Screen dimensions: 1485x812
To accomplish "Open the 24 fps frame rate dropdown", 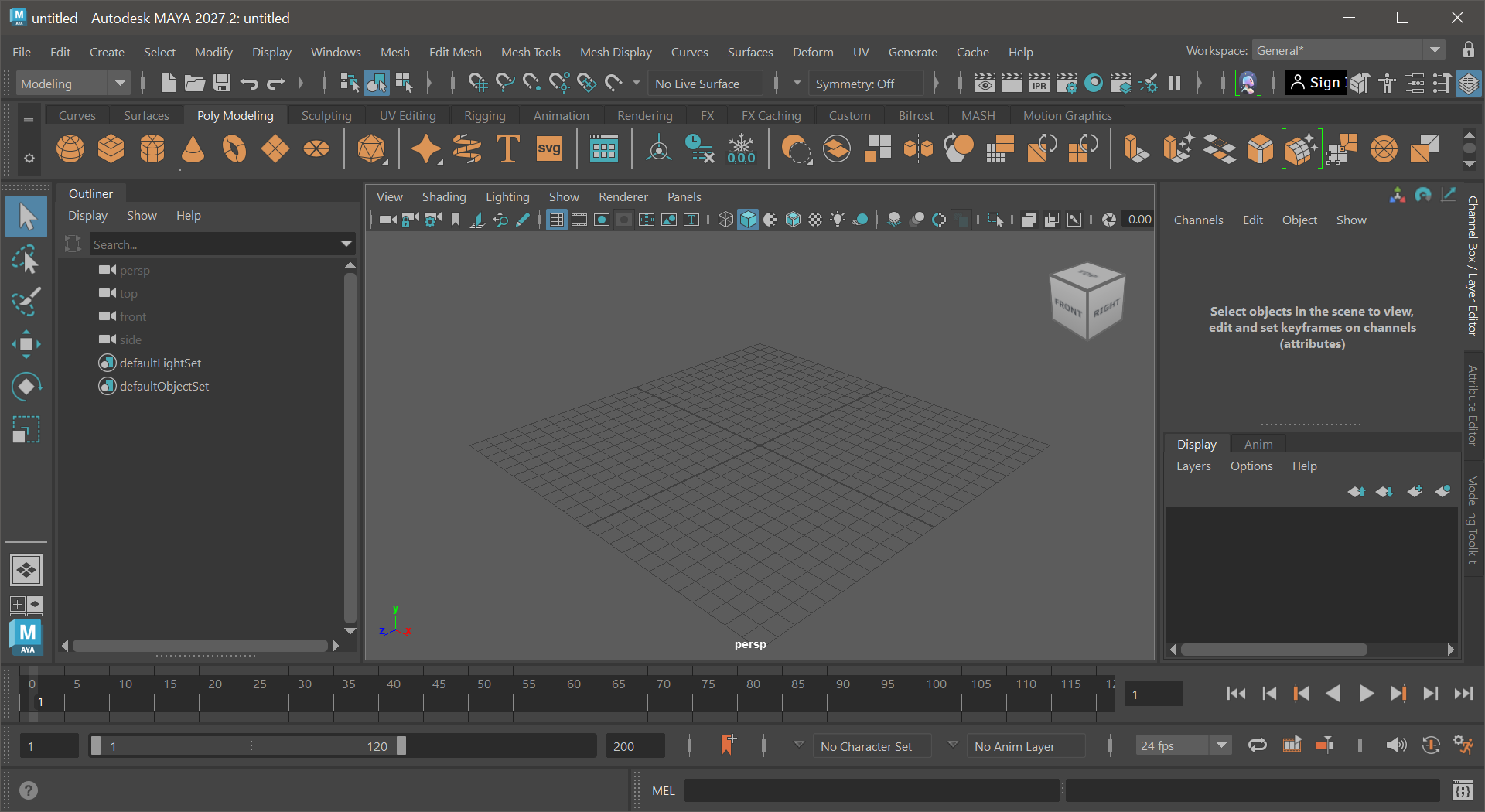I will (x=1183, y=745).
